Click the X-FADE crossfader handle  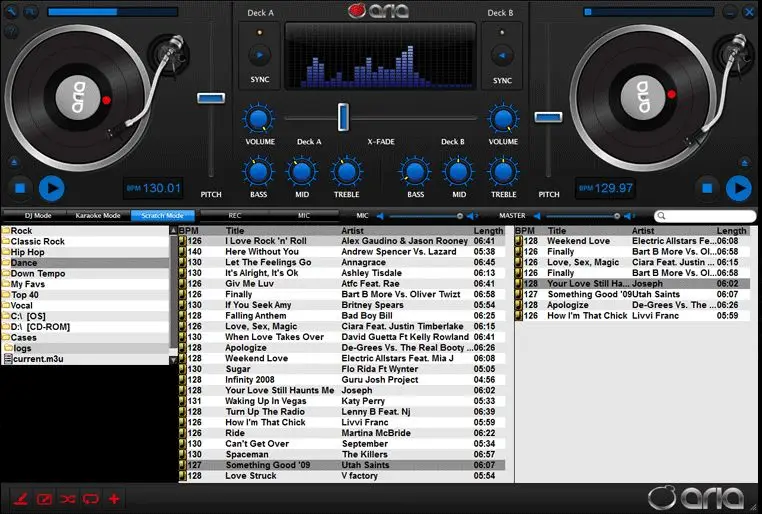[343, 117]
